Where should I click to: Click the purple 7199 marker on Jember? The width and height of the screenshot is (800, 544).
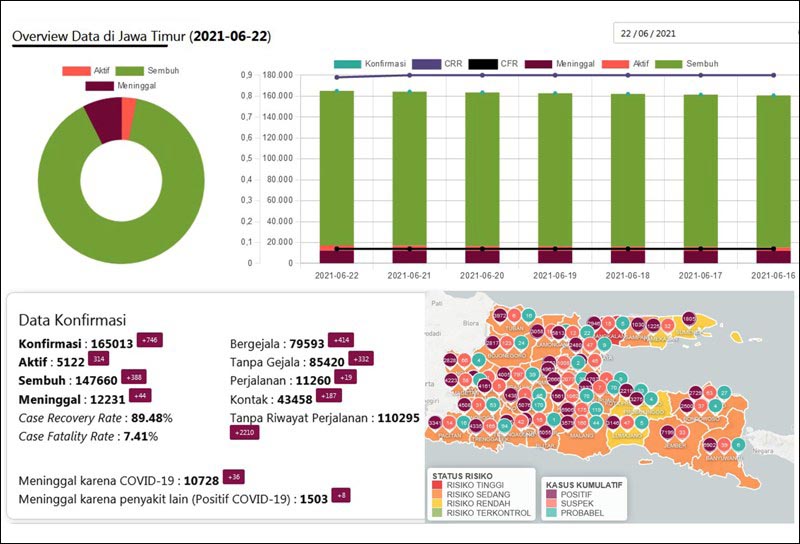665,432
